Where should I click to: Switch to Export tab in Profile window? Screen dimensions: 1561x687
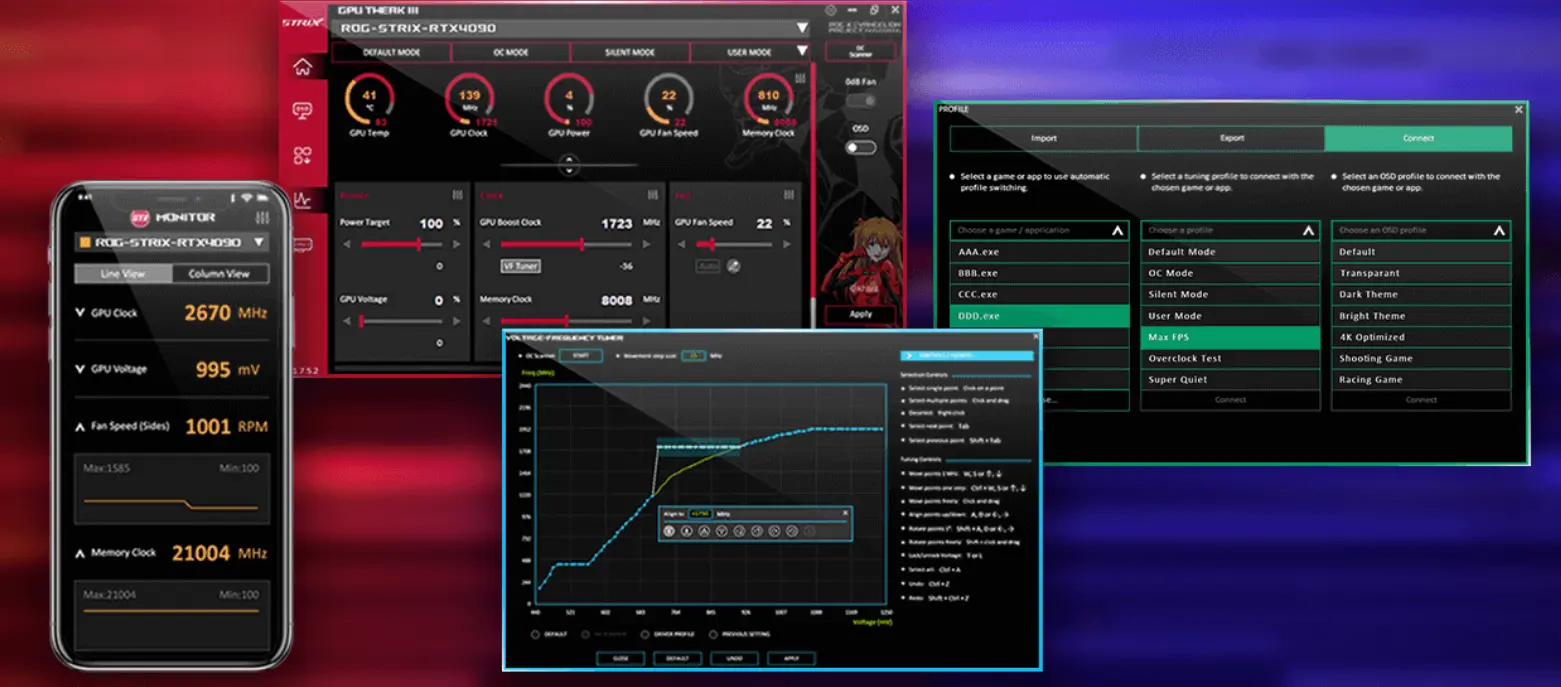(x=1231, y=138)
